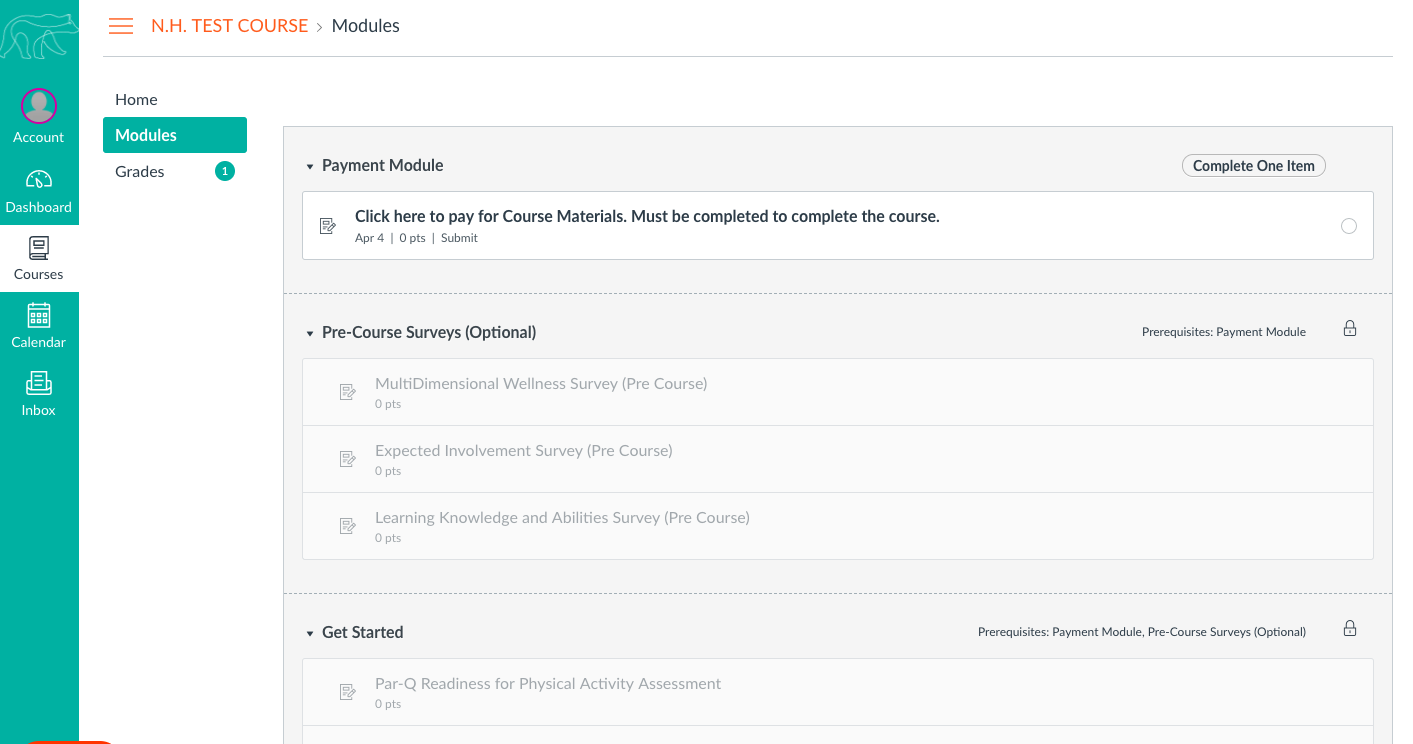Click '0 pts' under Expected Involvement Survey
This screenshot has width=1413, height=744.
click(388, 471)
